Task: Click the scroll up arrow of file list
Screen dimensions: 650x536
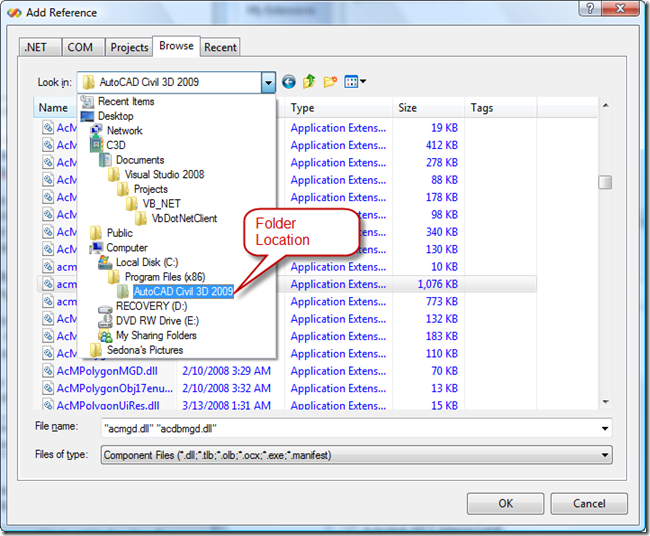Action: [605, 106]
